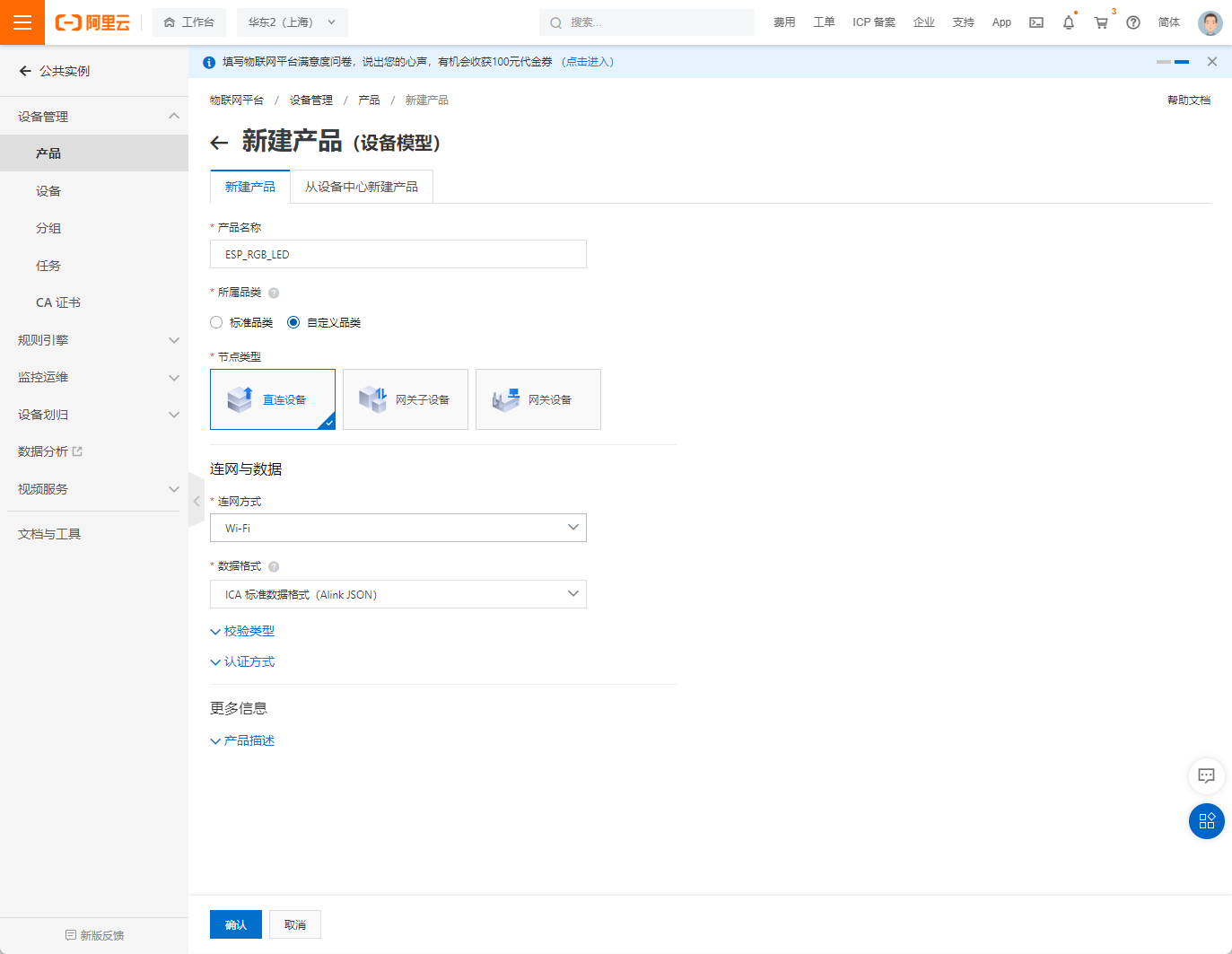
Task: Open the shopping cart with 3 items
Action: point(1100,22)
